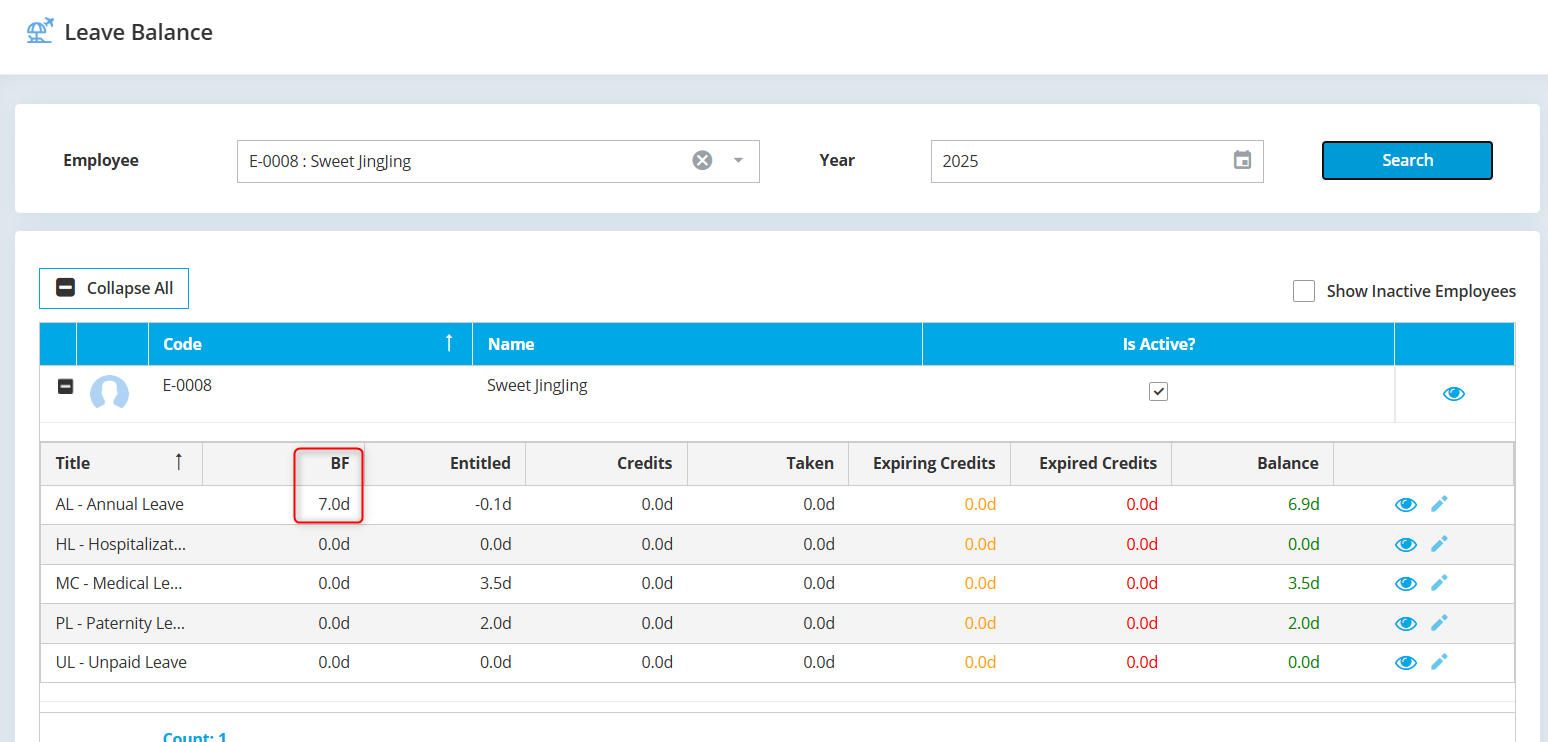Enable Show Inactive Employees checkbox
1548x742 pixels.
1304,291
